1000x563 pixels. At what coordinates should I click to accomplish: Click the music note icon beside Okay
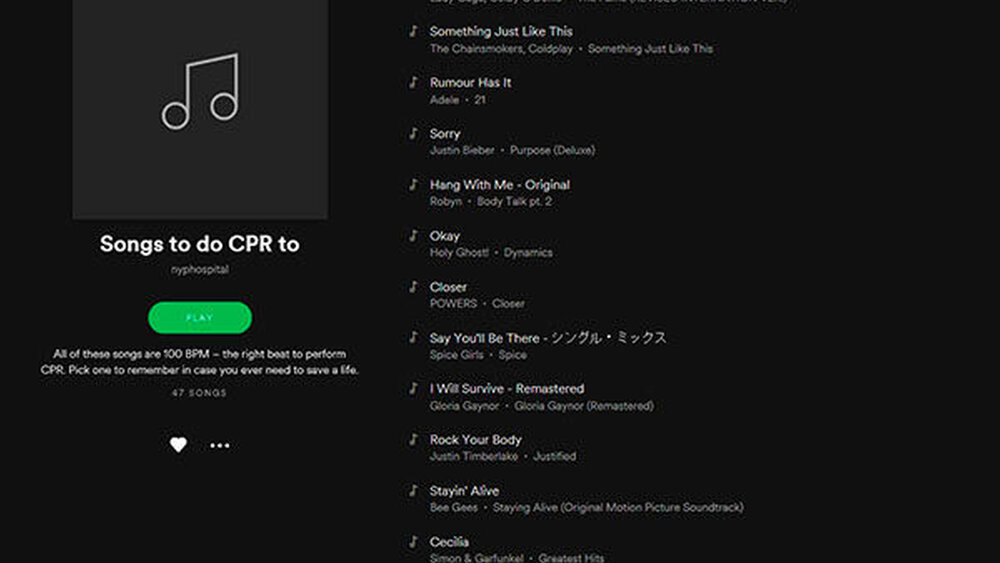413,235
